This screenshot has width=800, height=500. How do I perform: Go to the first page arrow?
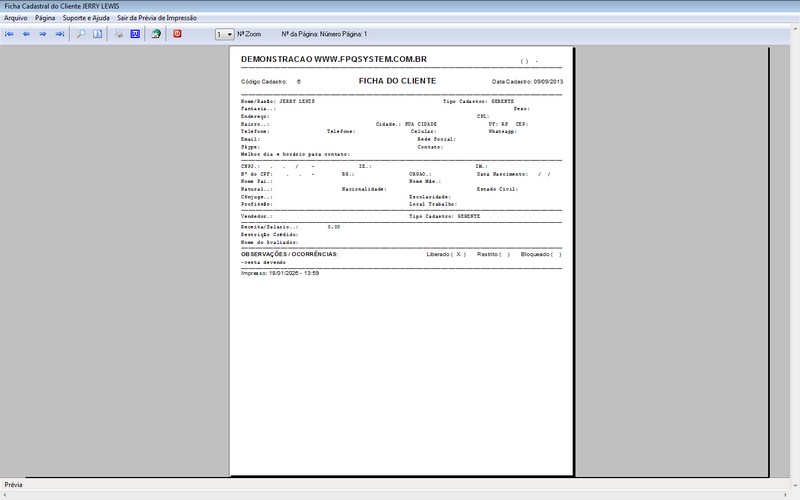click(10, 34)
